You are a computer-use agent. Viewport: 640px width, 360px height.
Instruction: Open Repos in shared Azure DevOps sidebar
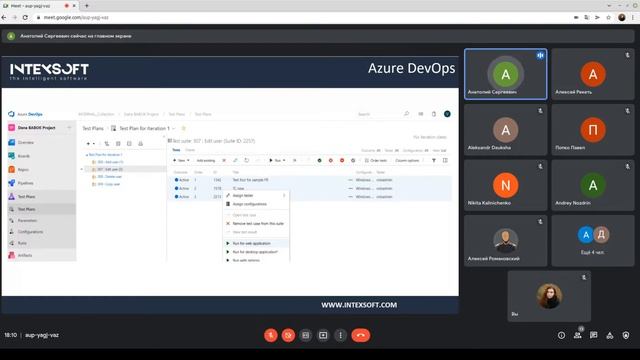tap(23, 169)
